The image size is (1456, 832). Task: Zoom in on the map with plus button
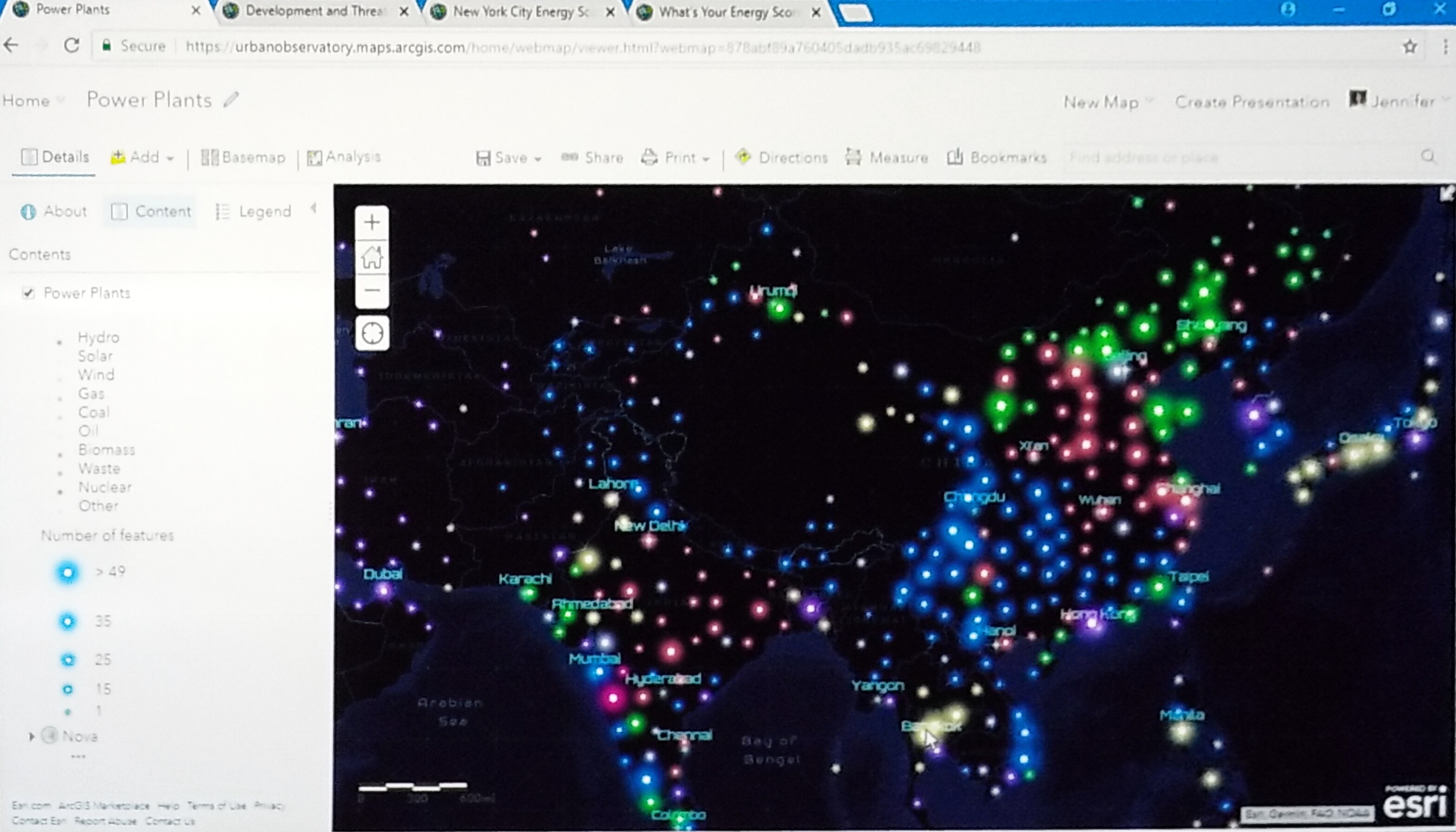372,222
